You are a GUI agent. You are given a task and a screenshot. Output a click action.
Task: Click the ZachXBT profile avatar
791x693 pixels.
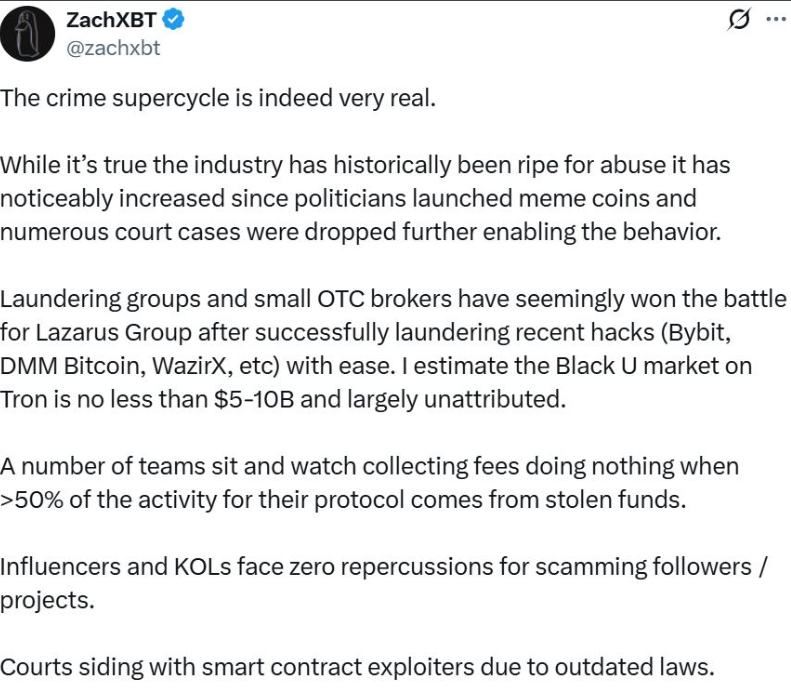[x=27, y=33]
